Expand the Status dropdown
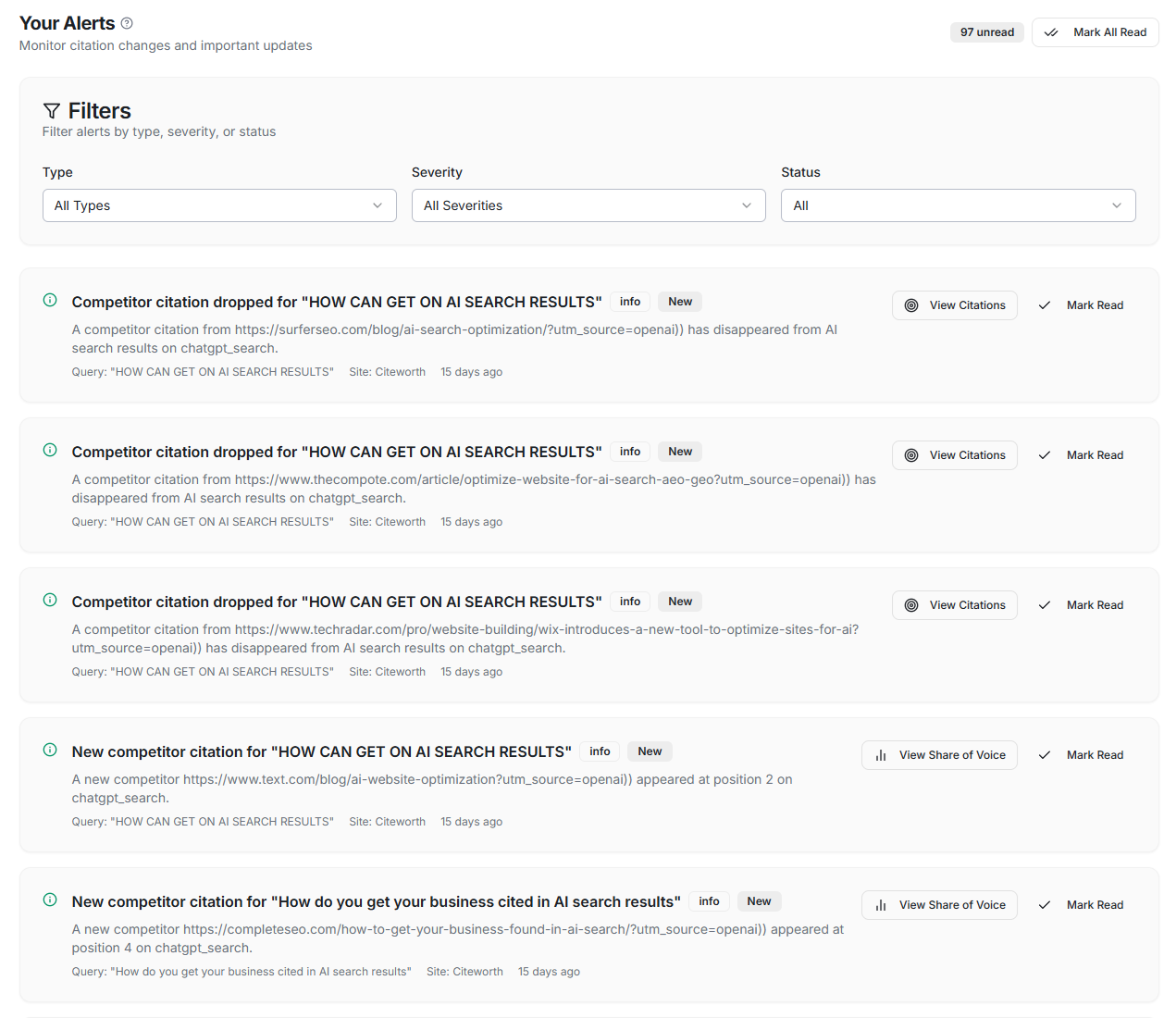The height and width of the screenshot is (1018, 1176). 958,205
